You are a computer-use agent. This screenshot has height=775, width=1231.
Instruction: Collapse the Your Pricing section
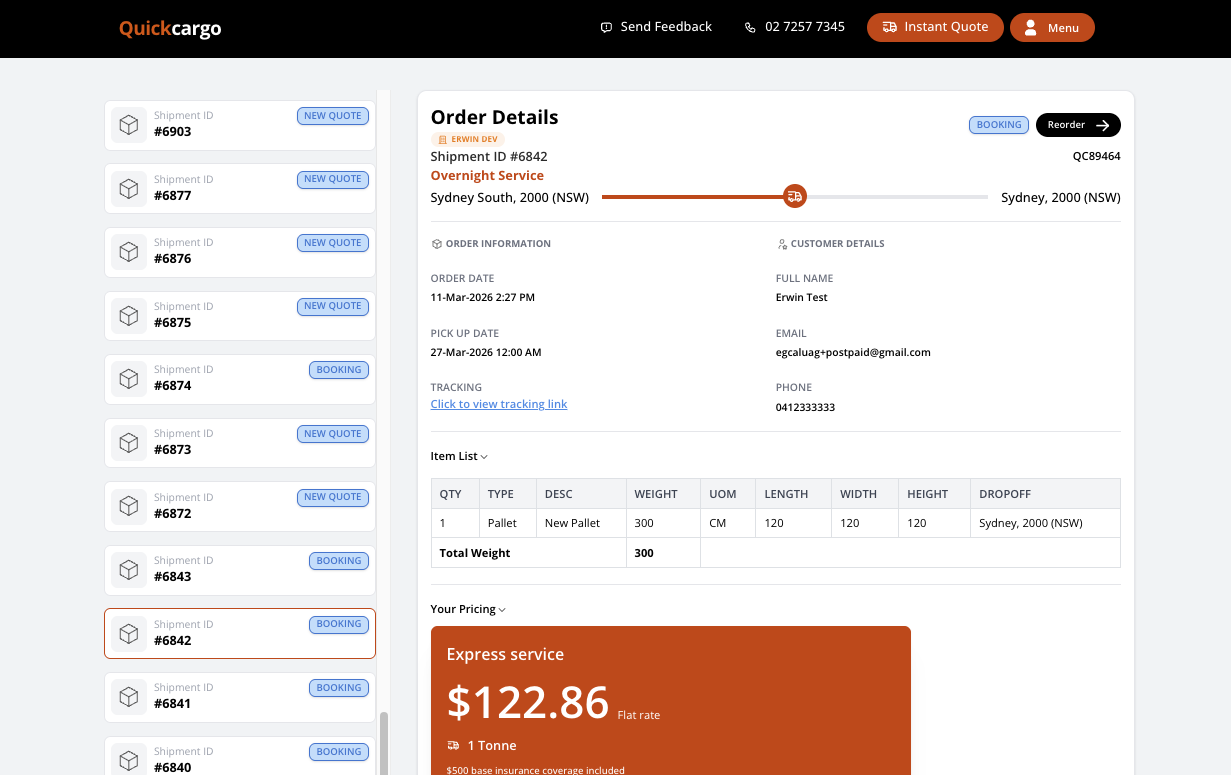point(500,609)
